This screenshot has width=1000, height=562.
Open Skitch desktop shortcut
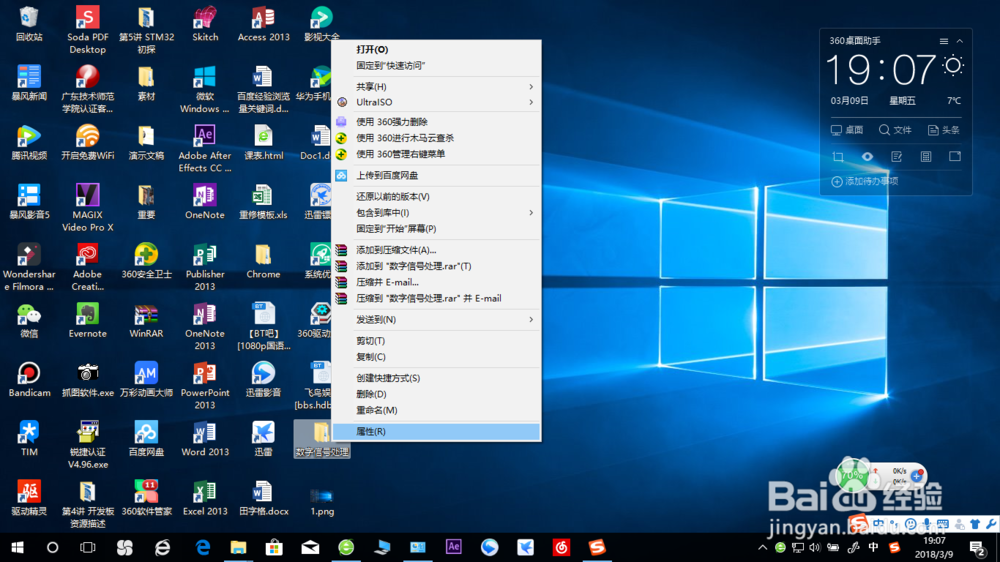[205, 24]
